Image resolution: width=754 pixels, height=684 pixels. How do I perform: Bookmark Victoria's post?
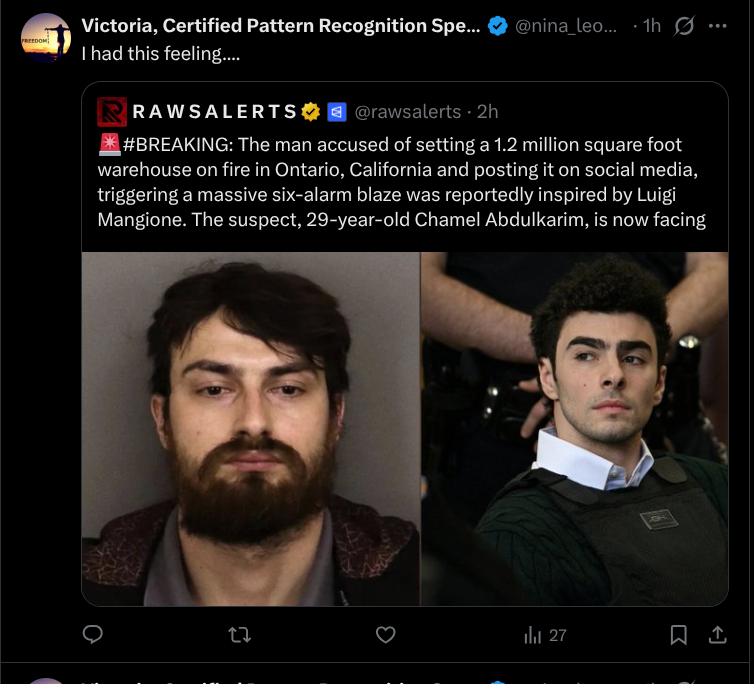pos(678,634)
